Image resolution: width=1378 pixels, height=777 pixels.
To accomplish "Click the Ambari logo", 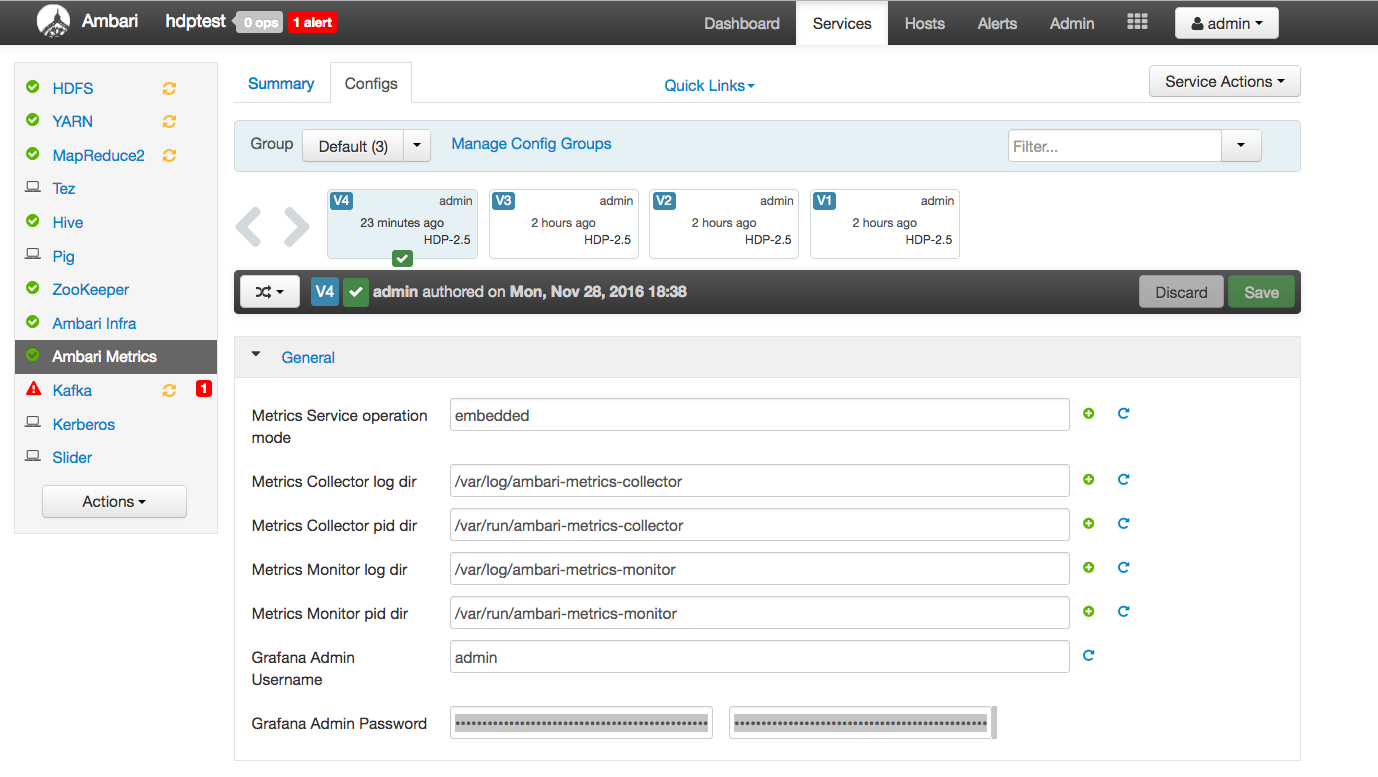I will click(54, 21).
